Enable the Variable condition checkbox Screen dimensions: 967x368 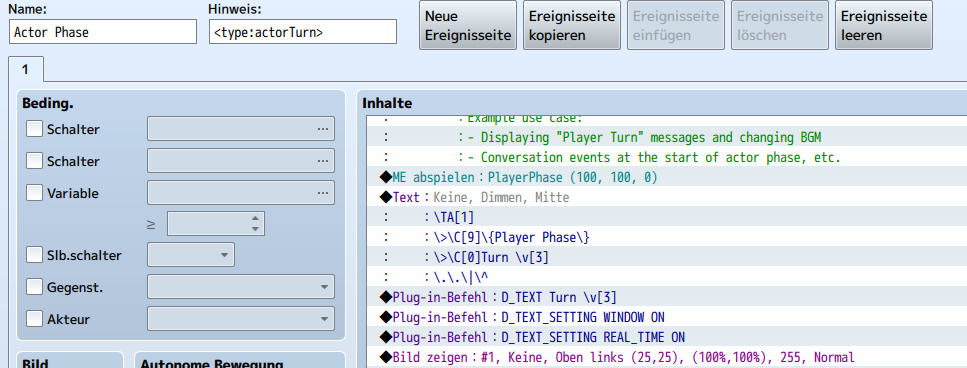tap(35, 194)
